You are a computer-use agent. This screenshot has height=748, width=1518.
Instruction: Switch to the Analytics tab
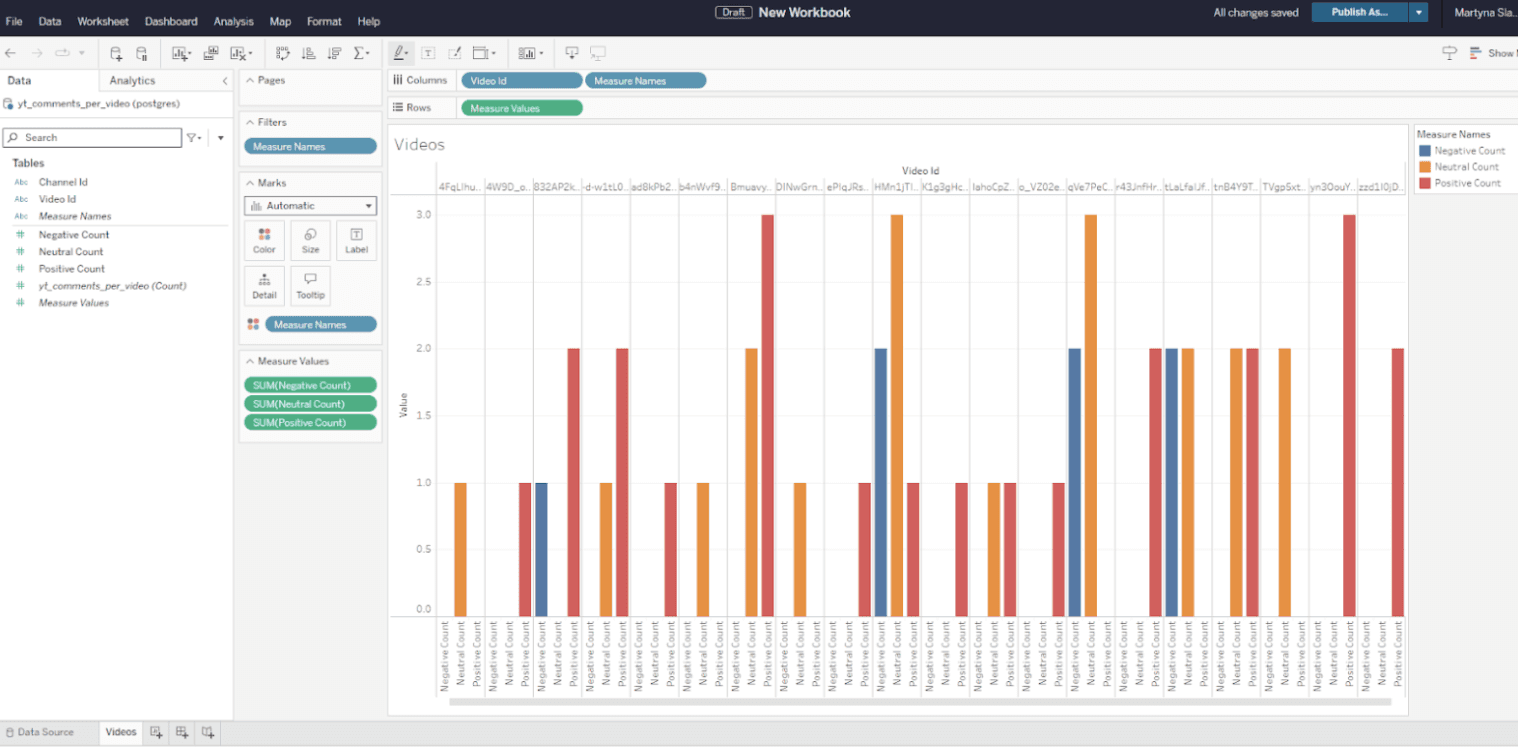pos(132,80)
